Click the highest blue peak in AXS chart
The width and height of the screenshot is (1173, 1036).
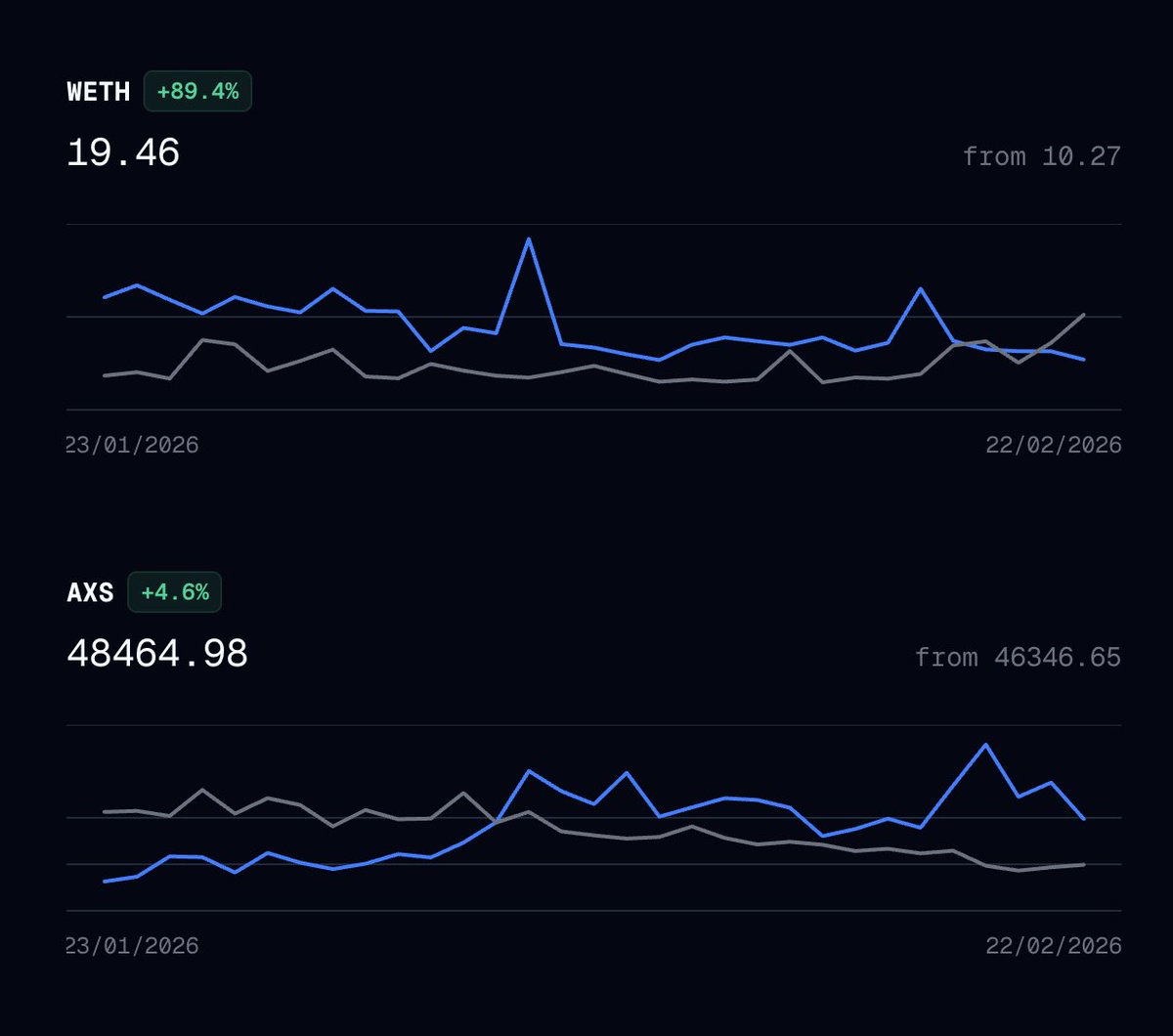(985, 745)
